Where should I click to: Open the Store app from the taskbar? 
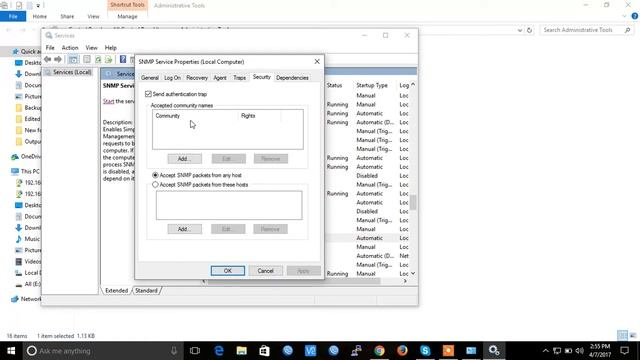(264, 351)
